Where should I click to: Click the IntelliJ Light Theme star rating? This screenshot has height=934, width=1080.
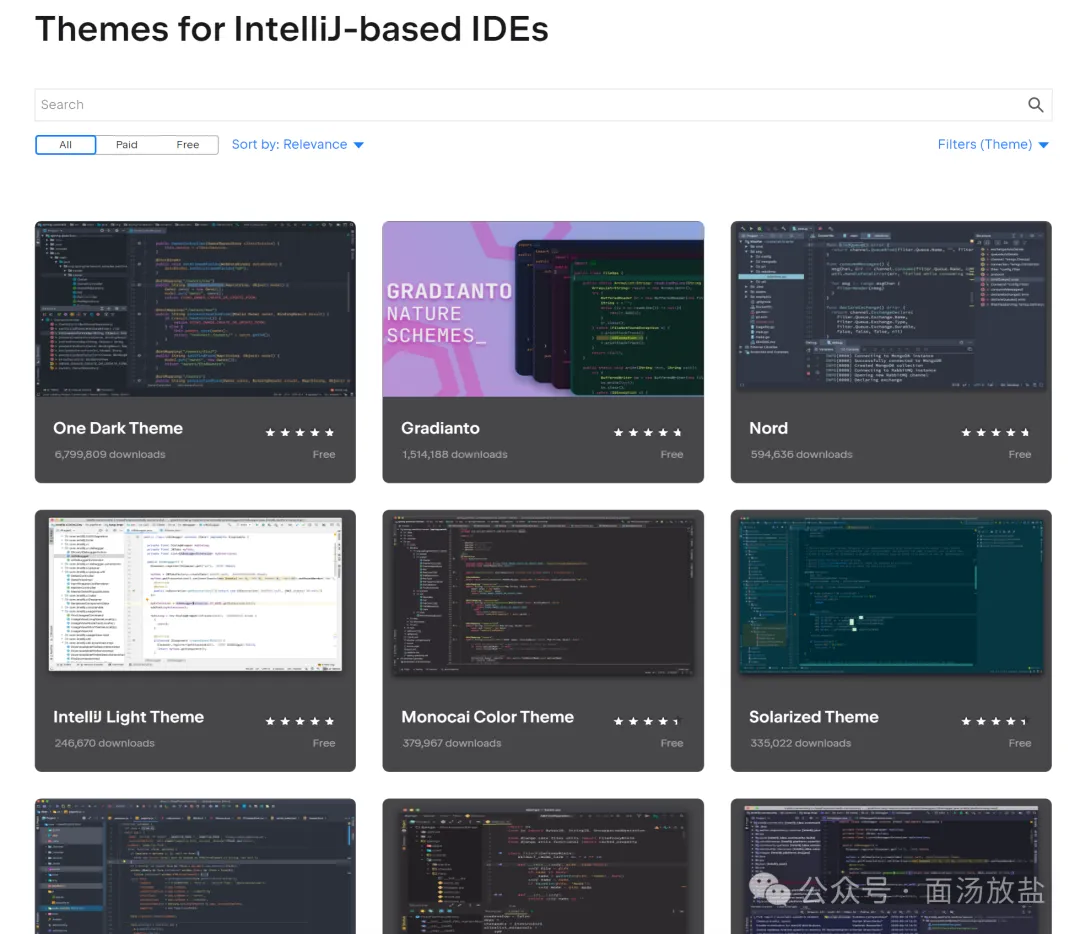300,721
